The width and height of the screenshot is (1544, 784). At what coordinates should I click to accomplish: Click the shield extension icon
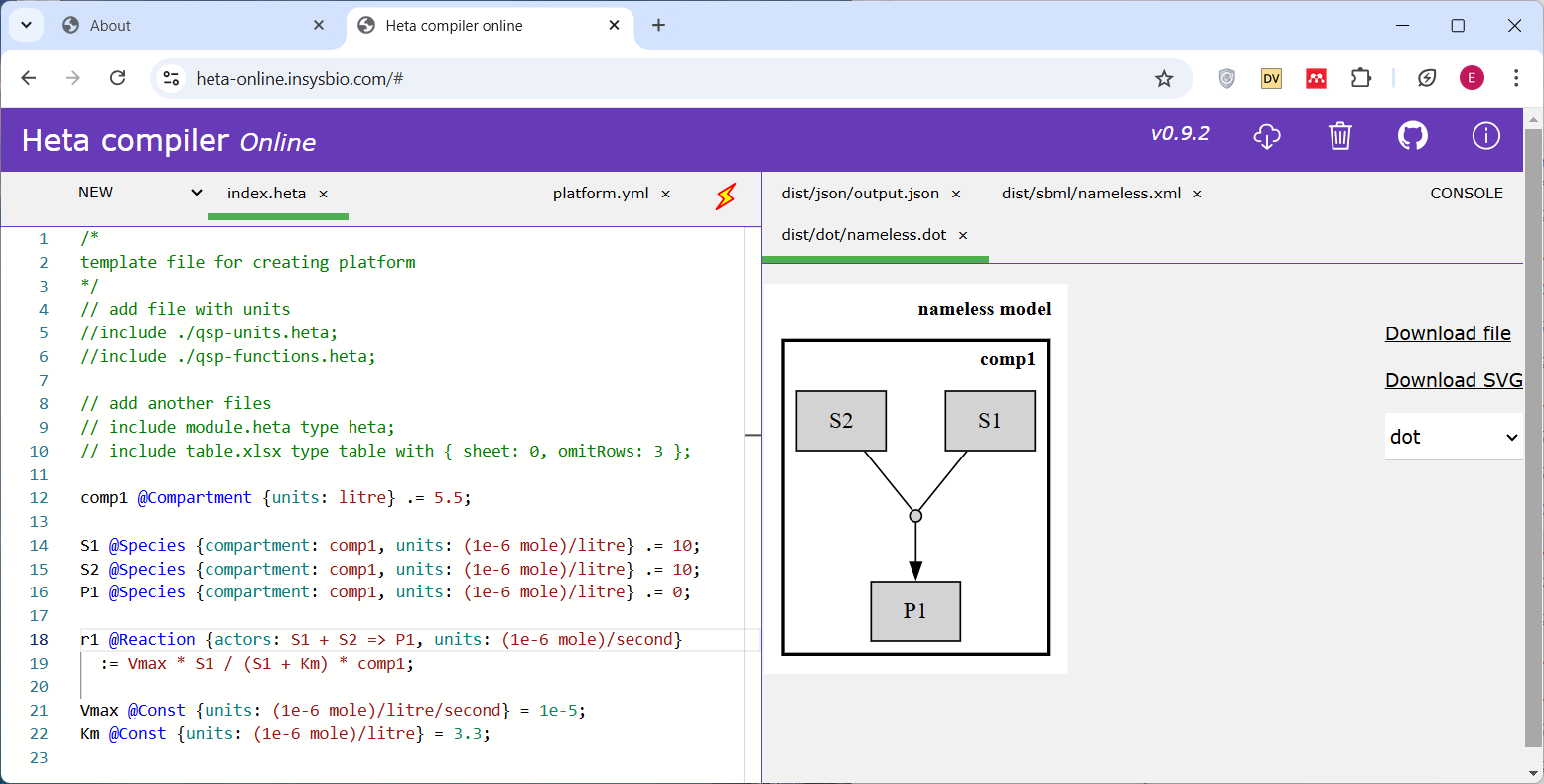[x=1227, y=78]
